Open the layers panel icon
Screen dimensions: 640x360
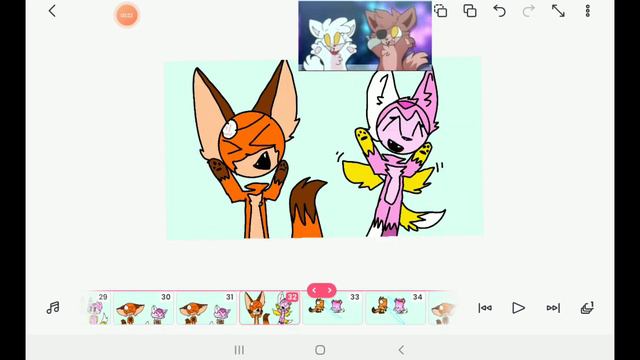(587, 308)
